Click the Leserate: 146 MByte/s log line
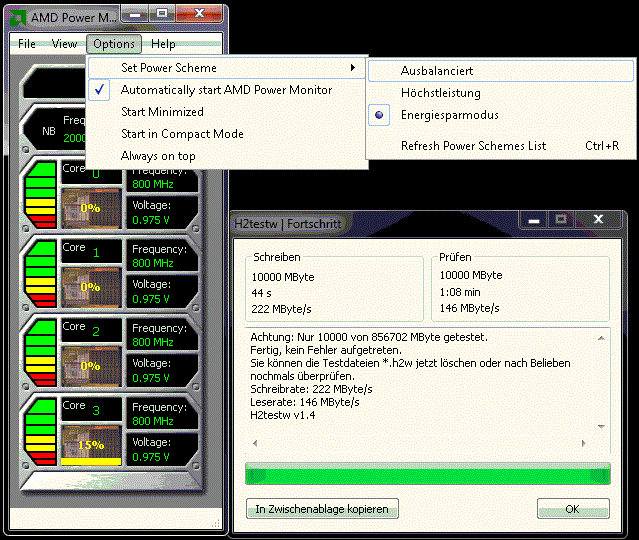The image size is (639, 540). pyautogui.click(x=305, y=402)
